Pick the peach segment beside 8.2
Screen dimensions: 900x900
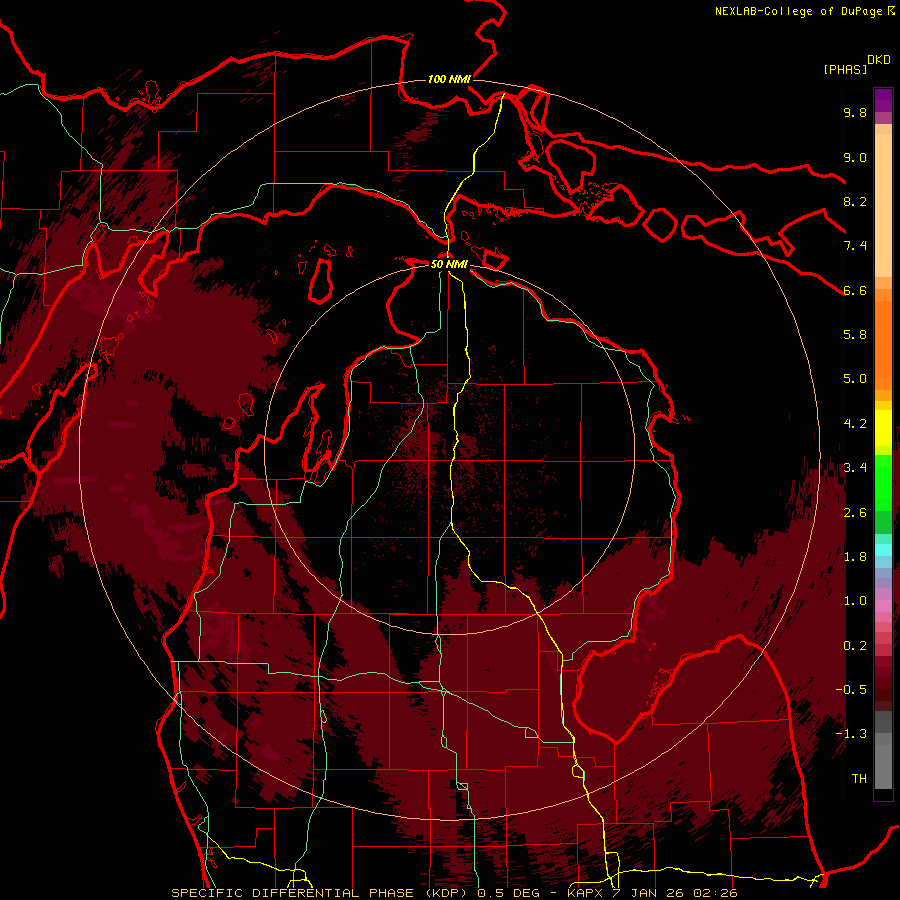click(x=883, y=205)
